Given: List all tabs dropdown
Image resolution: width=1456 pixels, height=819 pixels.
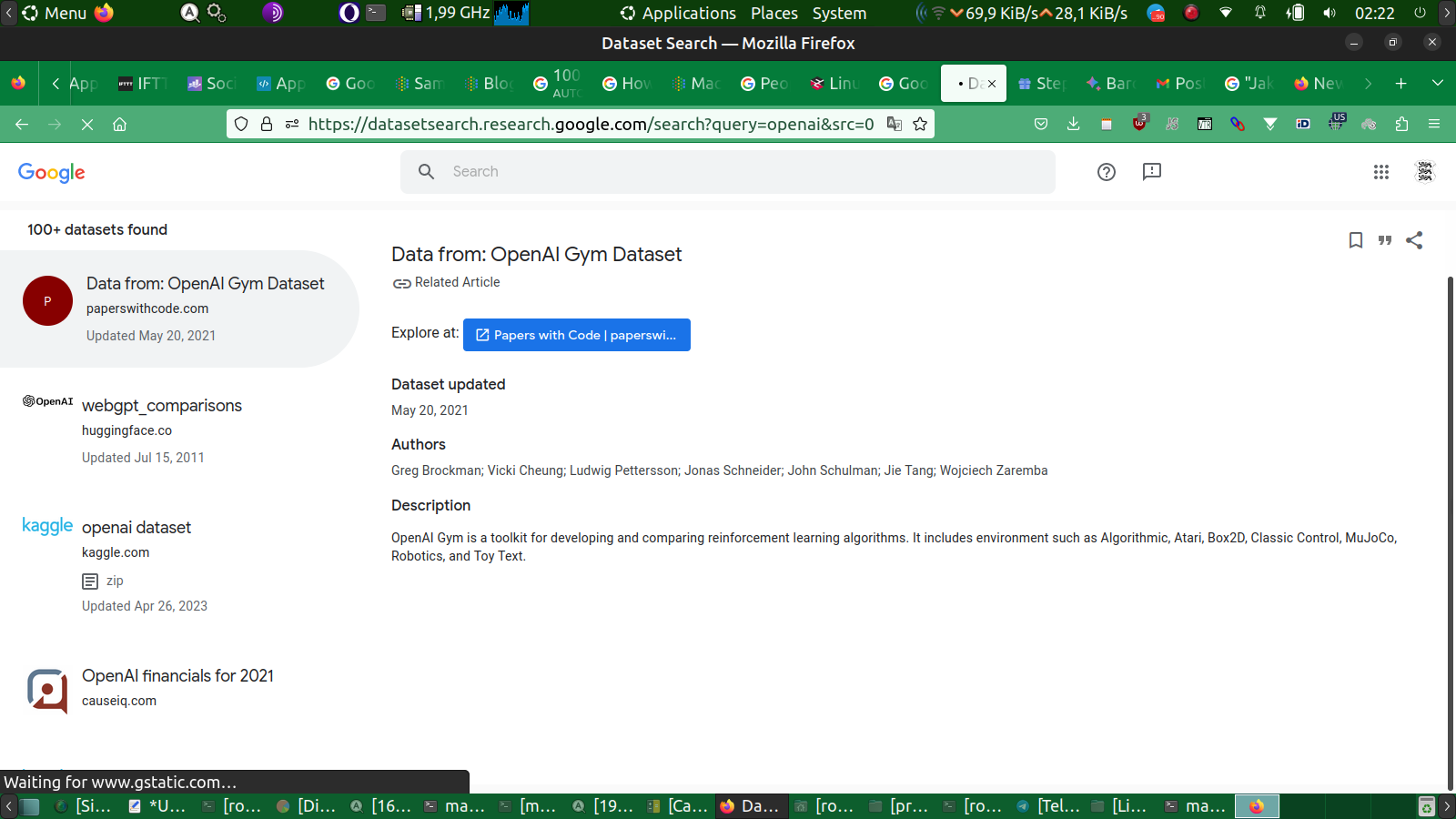Looking at the screenshot, I should click(x=1438, y=83).
